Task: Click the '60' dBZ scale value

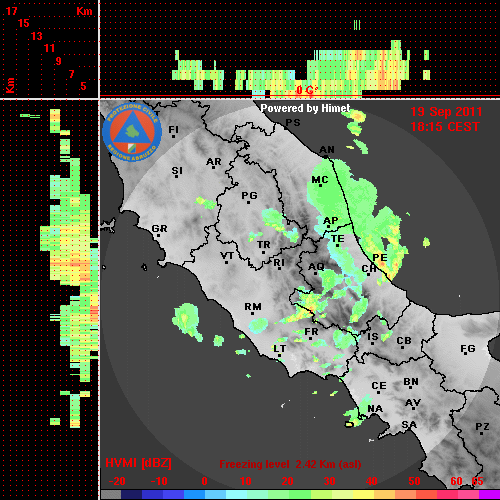Action: [x=456, y=481]
